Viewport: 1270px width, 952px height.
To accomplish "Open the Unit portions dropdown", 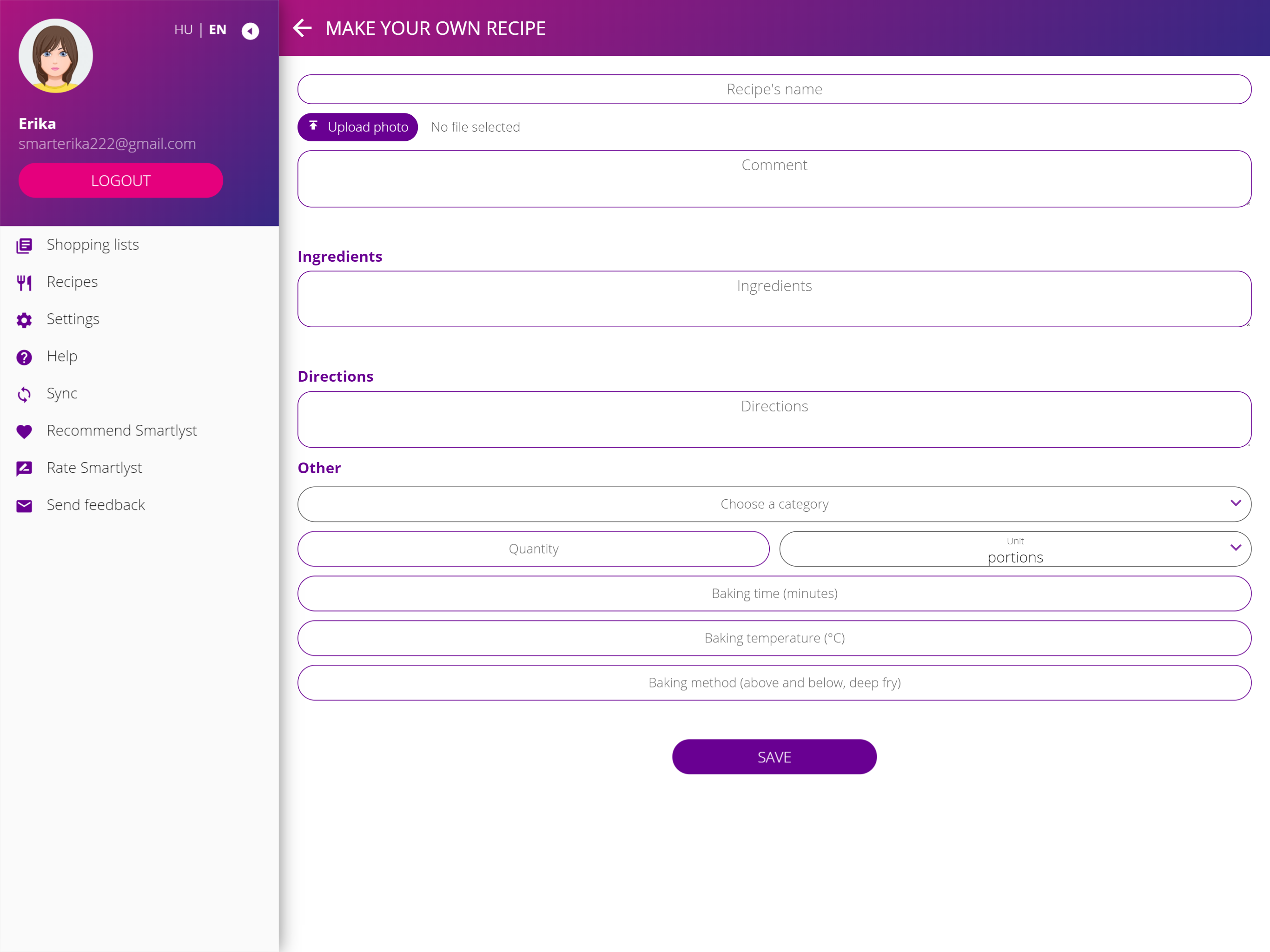I will [x=1015, y=549].
